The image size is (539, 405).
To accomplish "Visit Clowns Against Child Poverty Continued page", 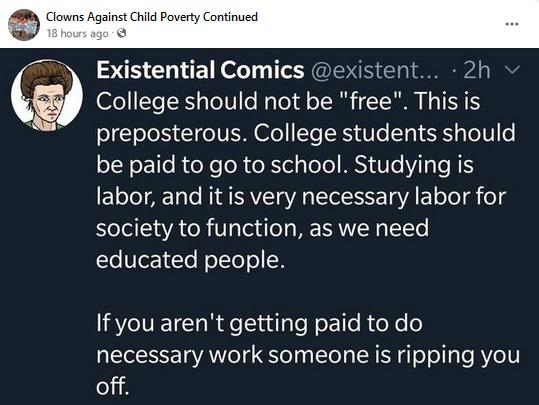I will click(x=152, y=17).
